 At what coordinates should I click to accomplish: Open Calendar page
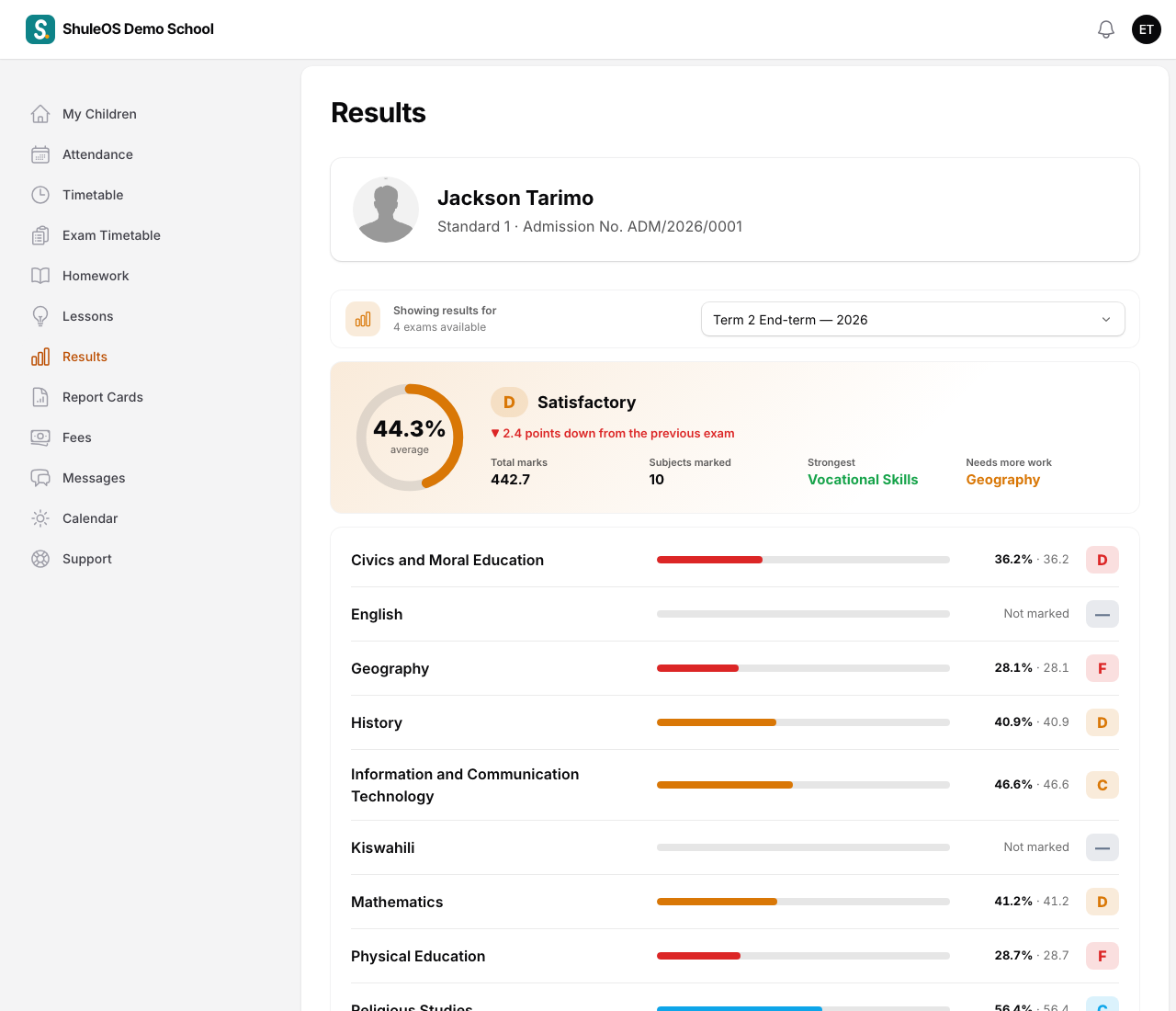click(90, 518)
